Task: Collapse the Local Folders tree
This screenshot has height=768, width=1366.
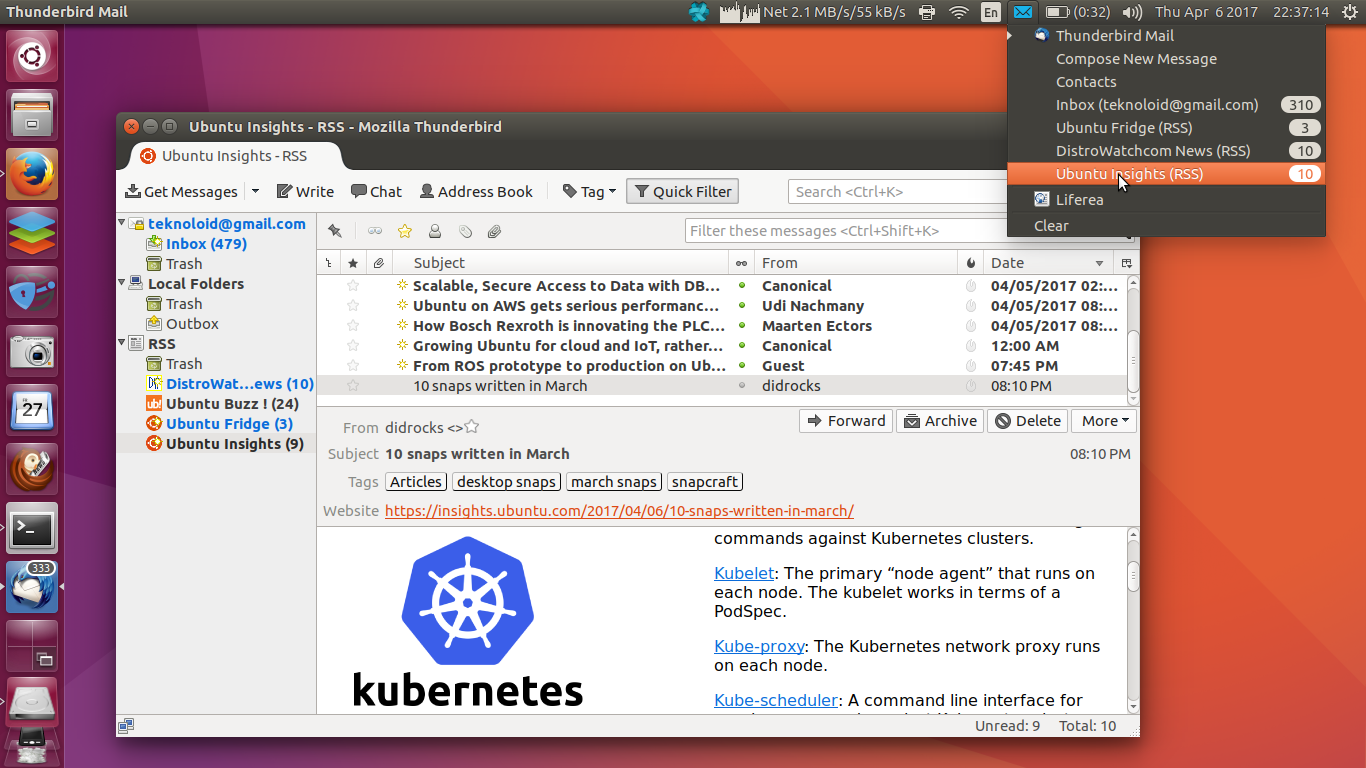Action: [122, 283]
